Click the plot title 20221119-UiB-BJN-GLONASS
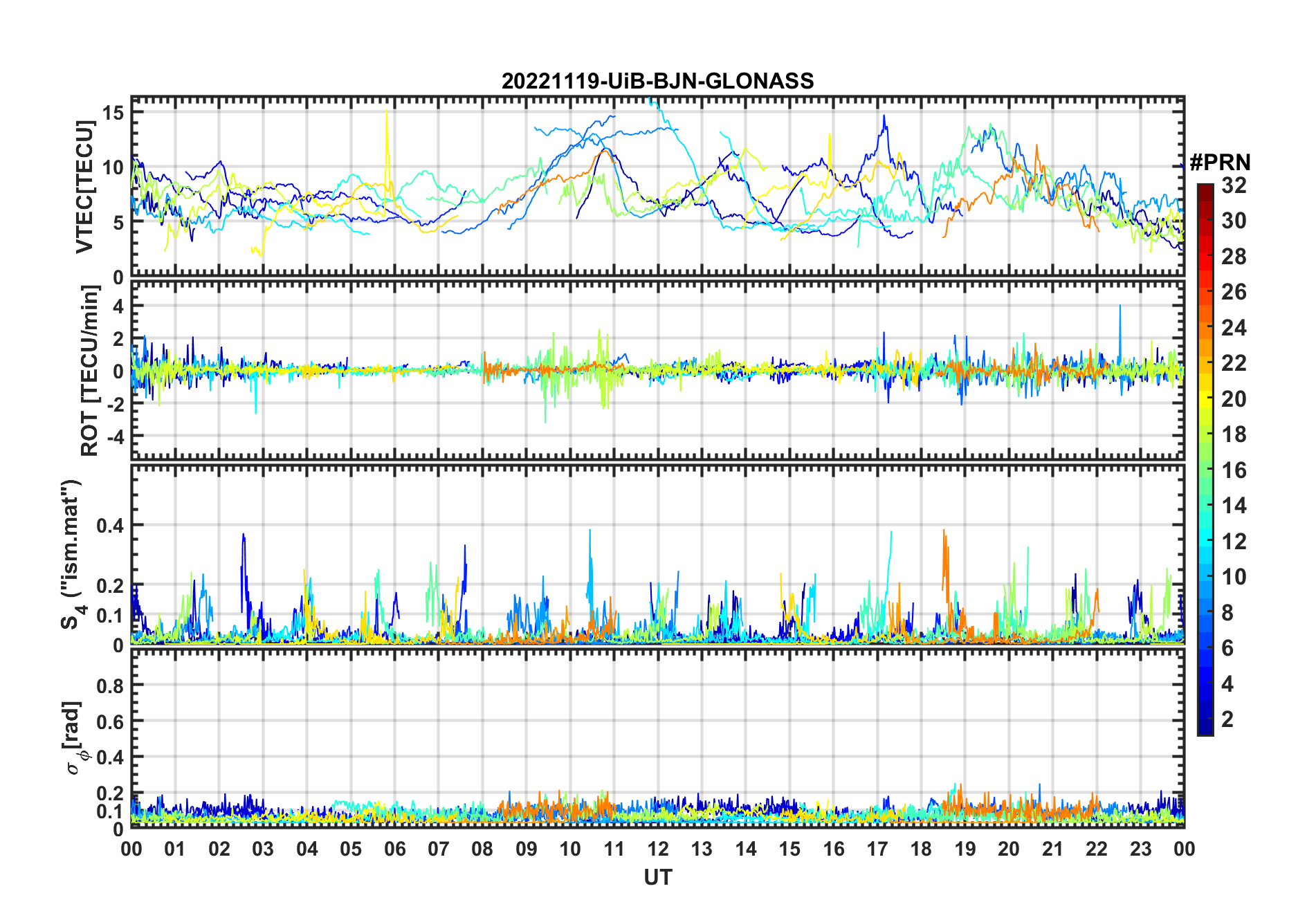This screenshot has height=920, width=1316. point(657,81)
